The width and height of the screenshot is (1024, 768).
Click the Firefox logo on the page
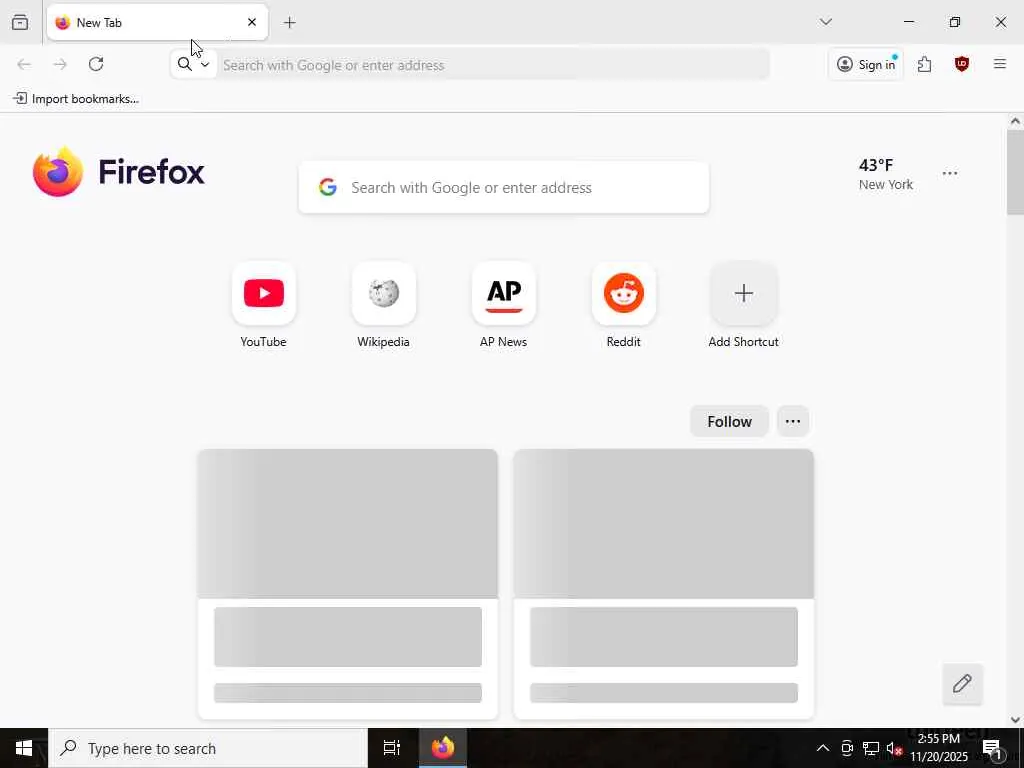[x=118, y=172]
